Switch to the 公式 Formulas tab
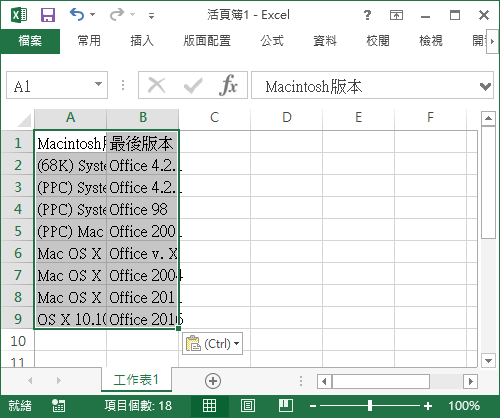 (x=272, y=41)
